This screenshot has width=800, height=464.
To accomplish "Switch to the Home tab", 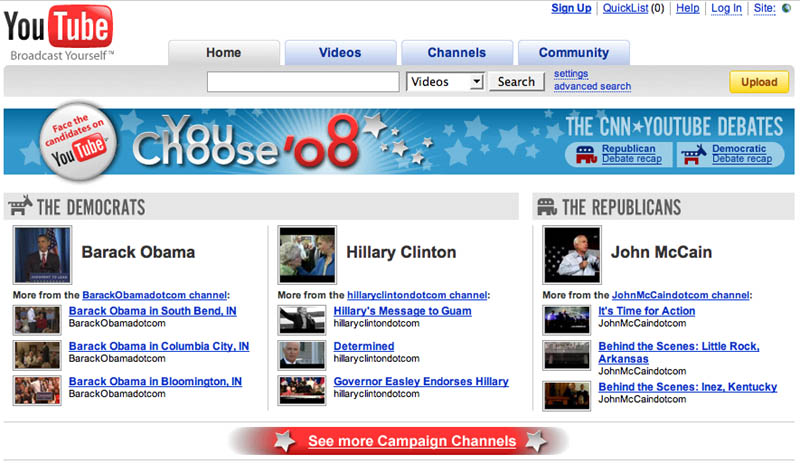I will (223, 53).
